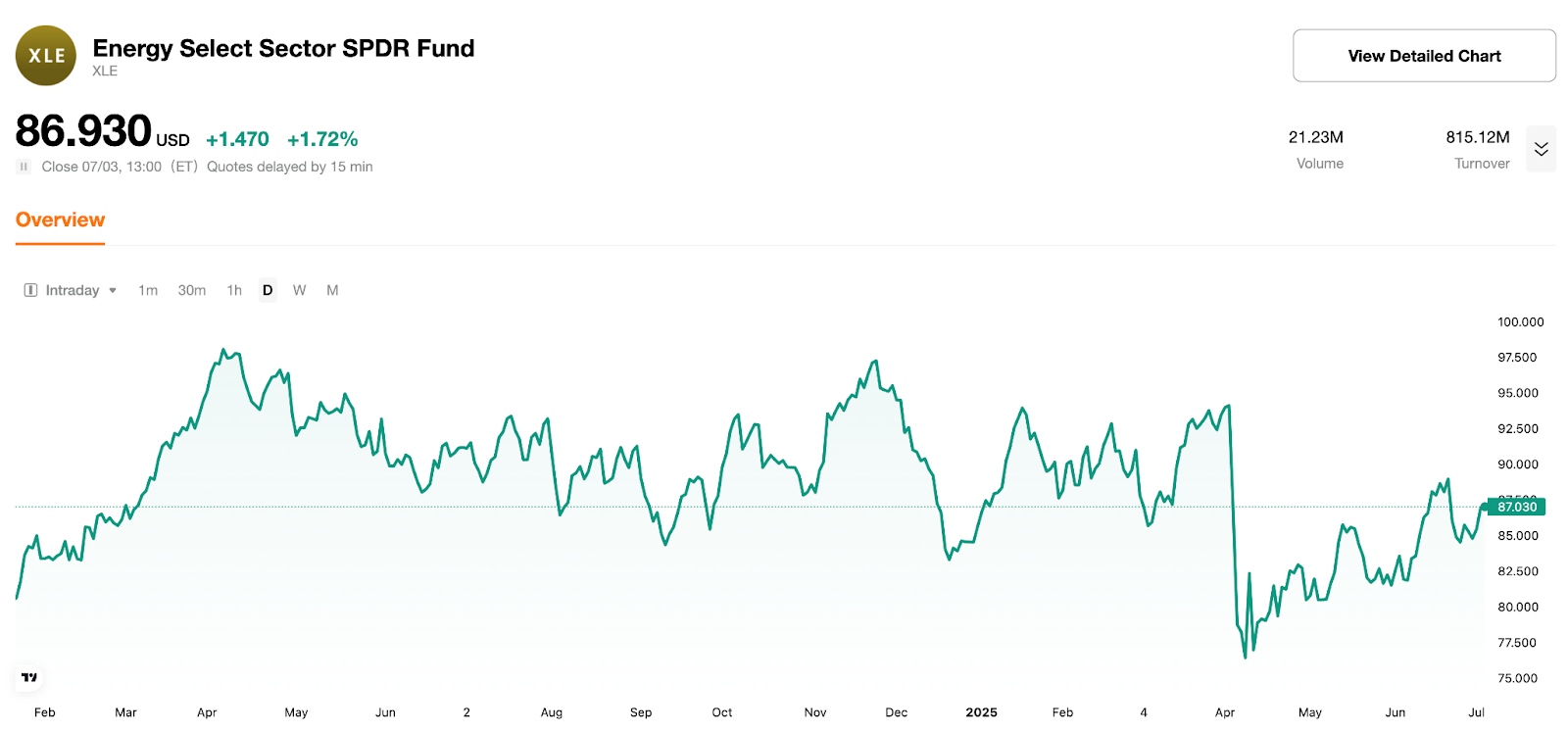Viewport: 1568px width, 733px height.
Task: Click the 87.030 price tag on the axis
Action: [1515, 508]
